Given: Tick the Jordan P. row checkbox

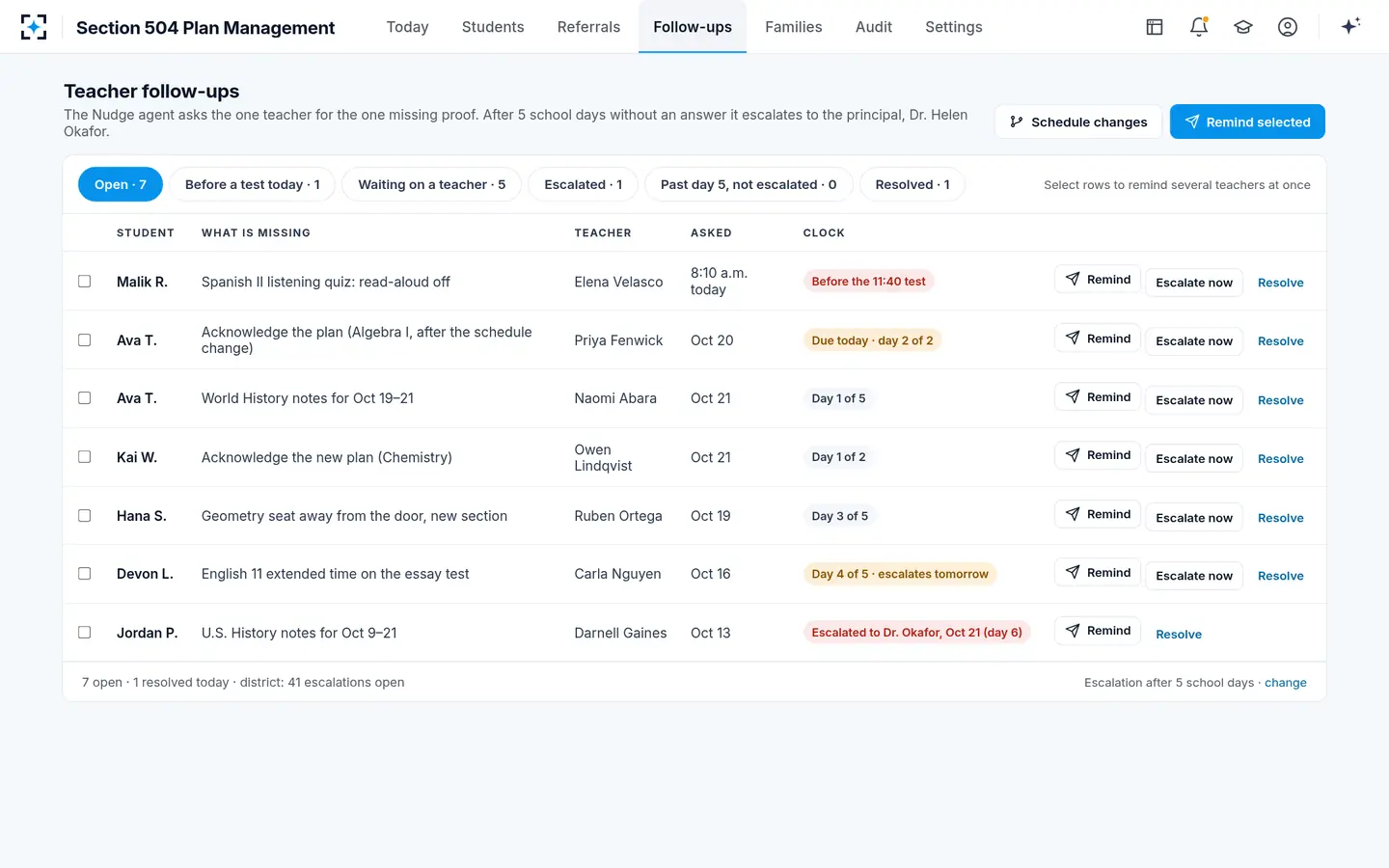Looking at the screenshot, I should click(x=85, y=633).
